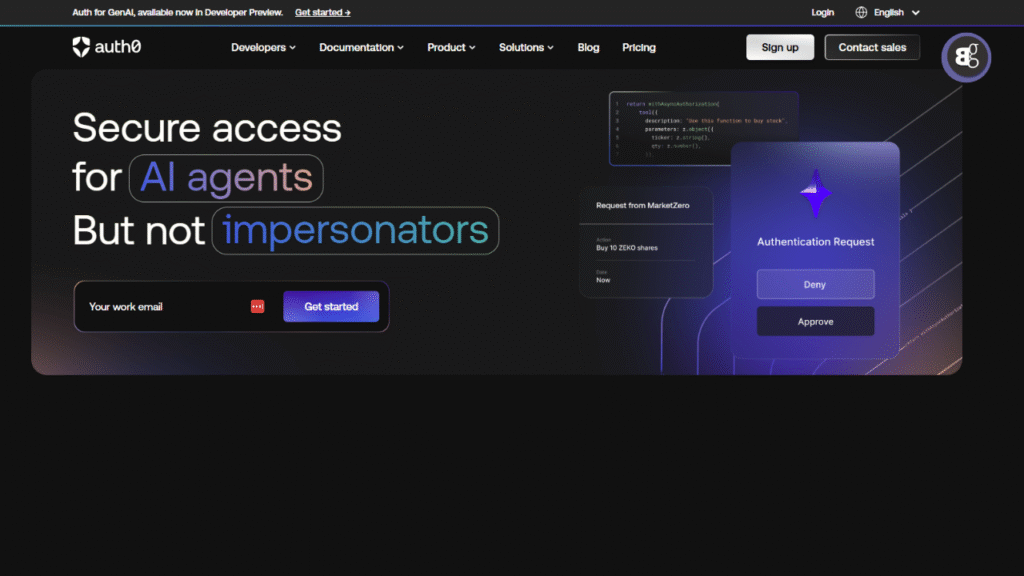Screen dimensions: 1024x576
Task: Click the Auth0 shield logo
Action: pos(81,46)
